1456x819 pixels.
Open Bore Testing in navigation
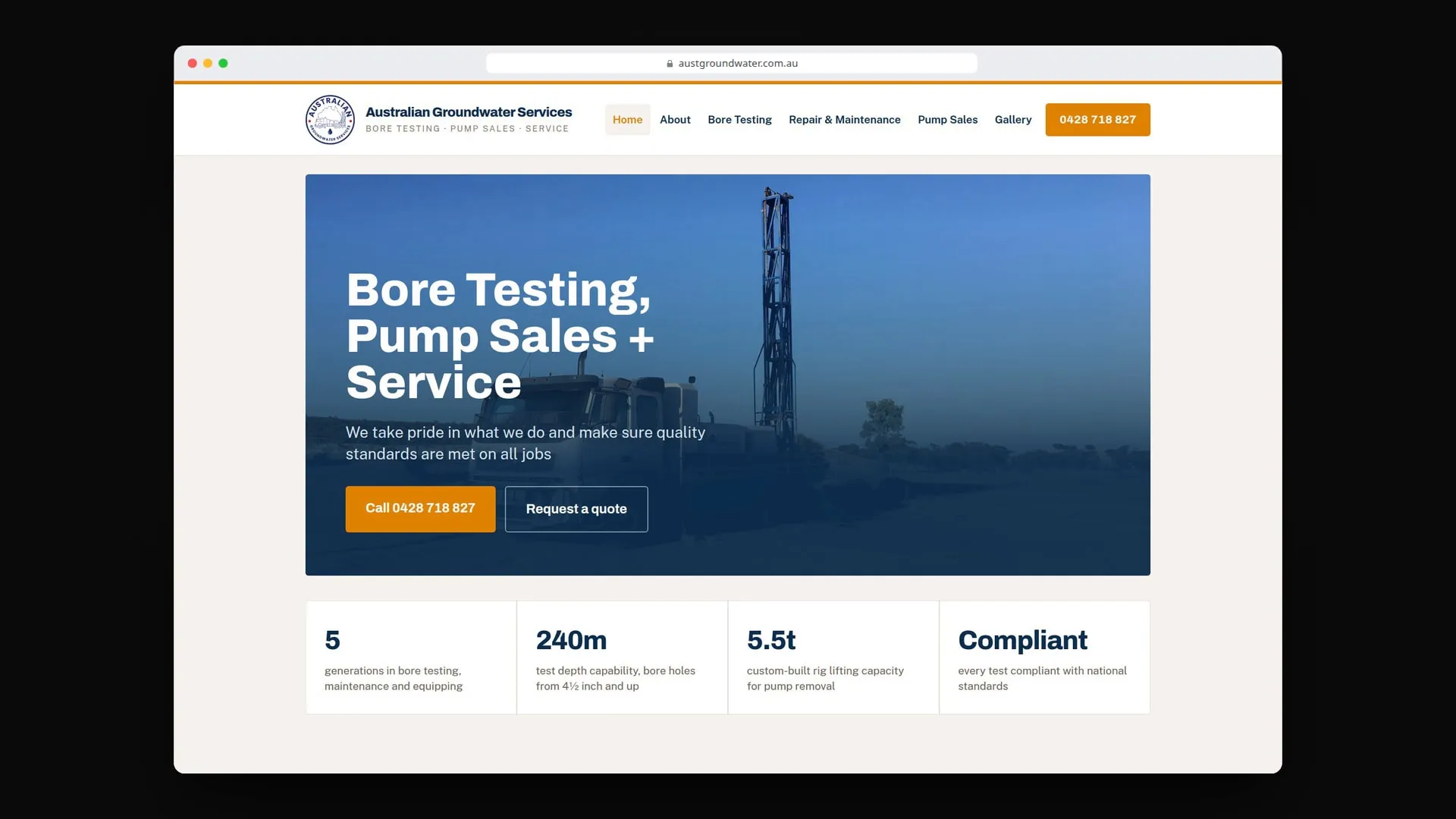pyautogui.click(x=739, y=120)
